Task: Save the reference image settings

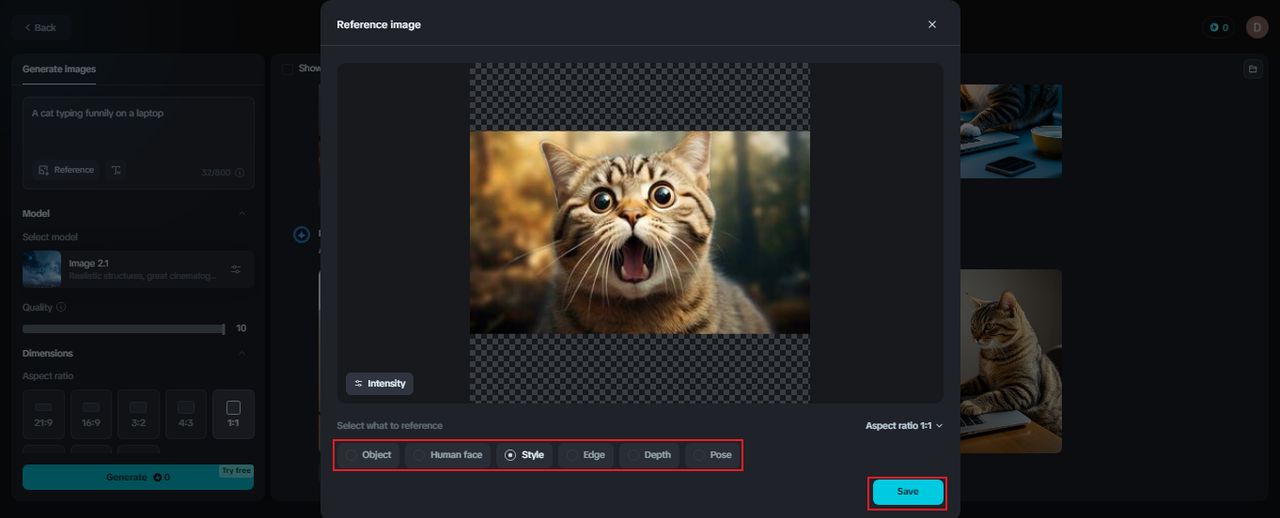Action: (x=908, y=492)
